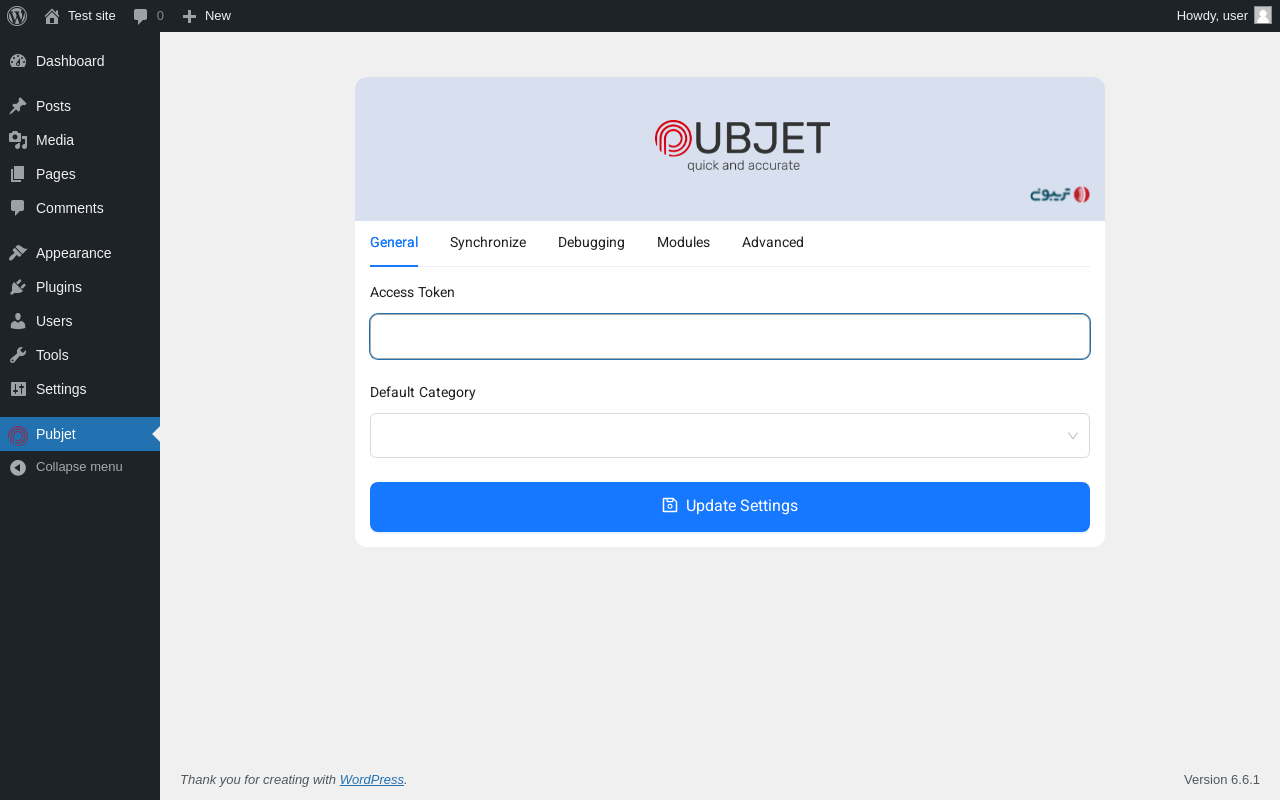Click the Pages icon in sidebar

tap(18, 174)
